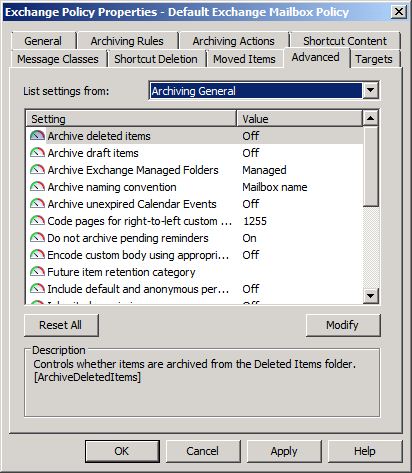Viewport: 412px width, 473px height.
Task: Select the Archive naming convention gauge icon
Action: tap(37, 187)
